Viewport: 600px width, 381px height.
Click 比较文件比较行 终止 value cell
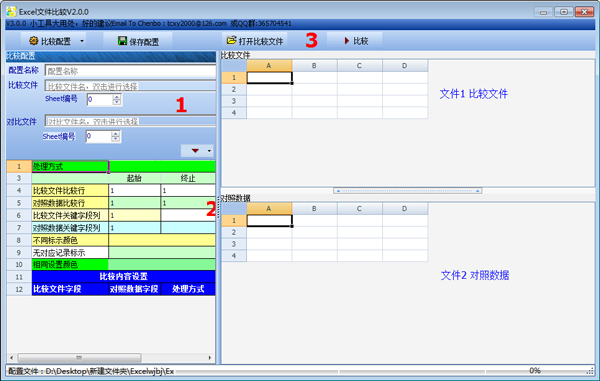click(188, 190)
